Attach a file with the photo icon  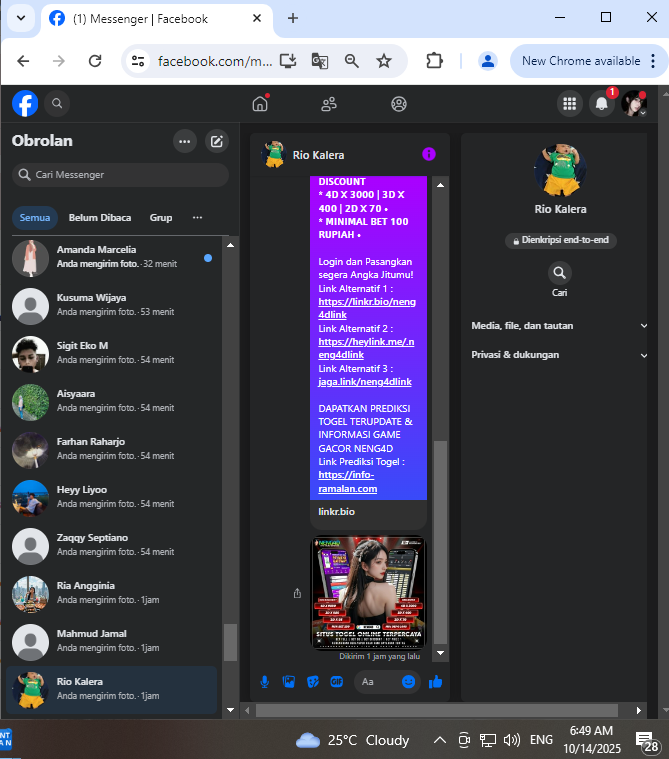289,682
